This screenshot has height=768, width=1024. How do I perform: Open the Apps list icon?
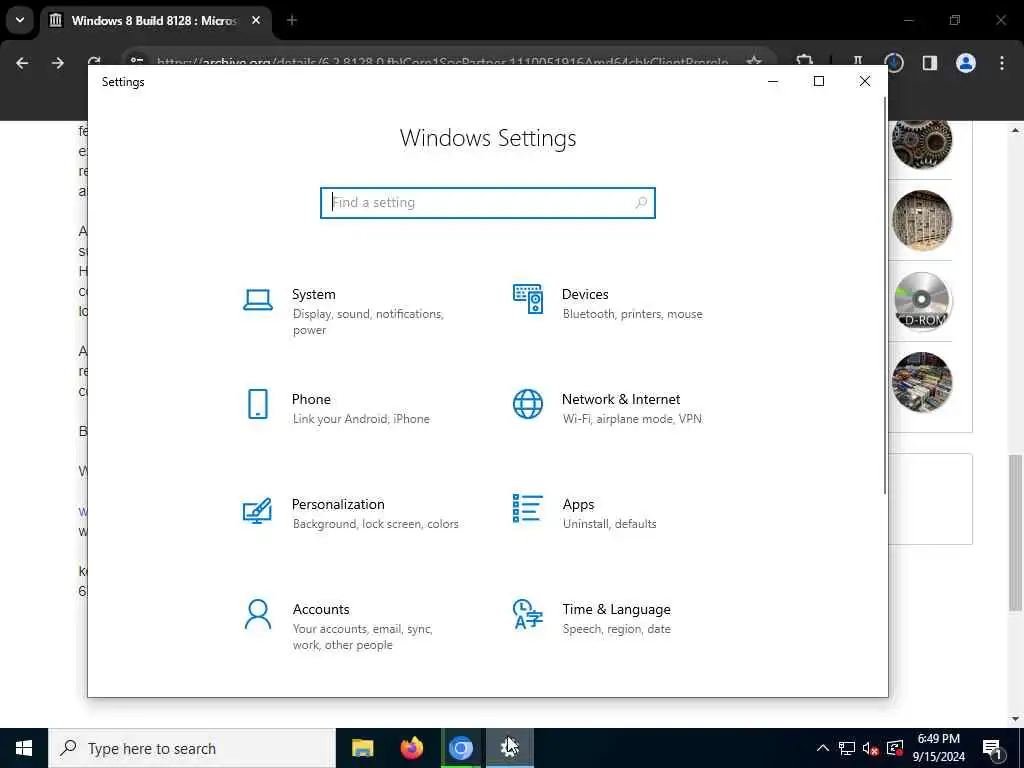528,509
